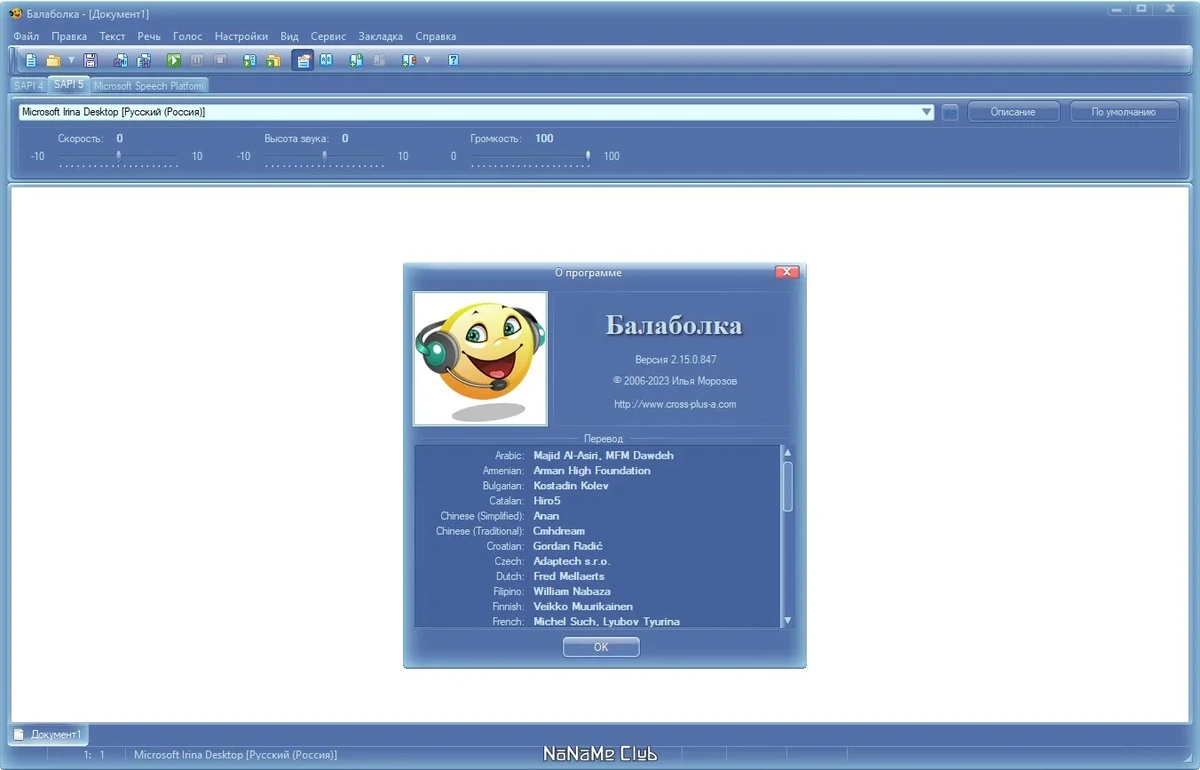
Task: Click the translators list scrollbar down arrow
Action: 787,620
